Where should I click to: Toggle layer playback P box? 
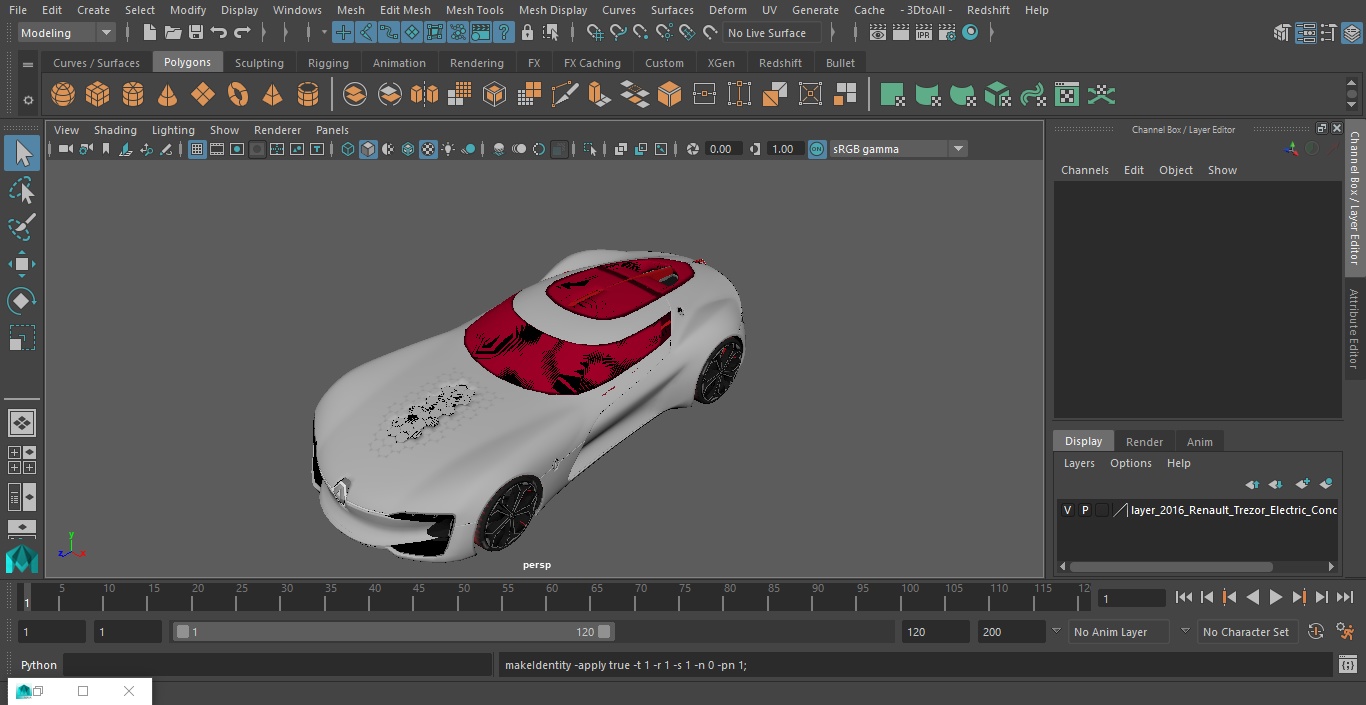coord(1085,510)
